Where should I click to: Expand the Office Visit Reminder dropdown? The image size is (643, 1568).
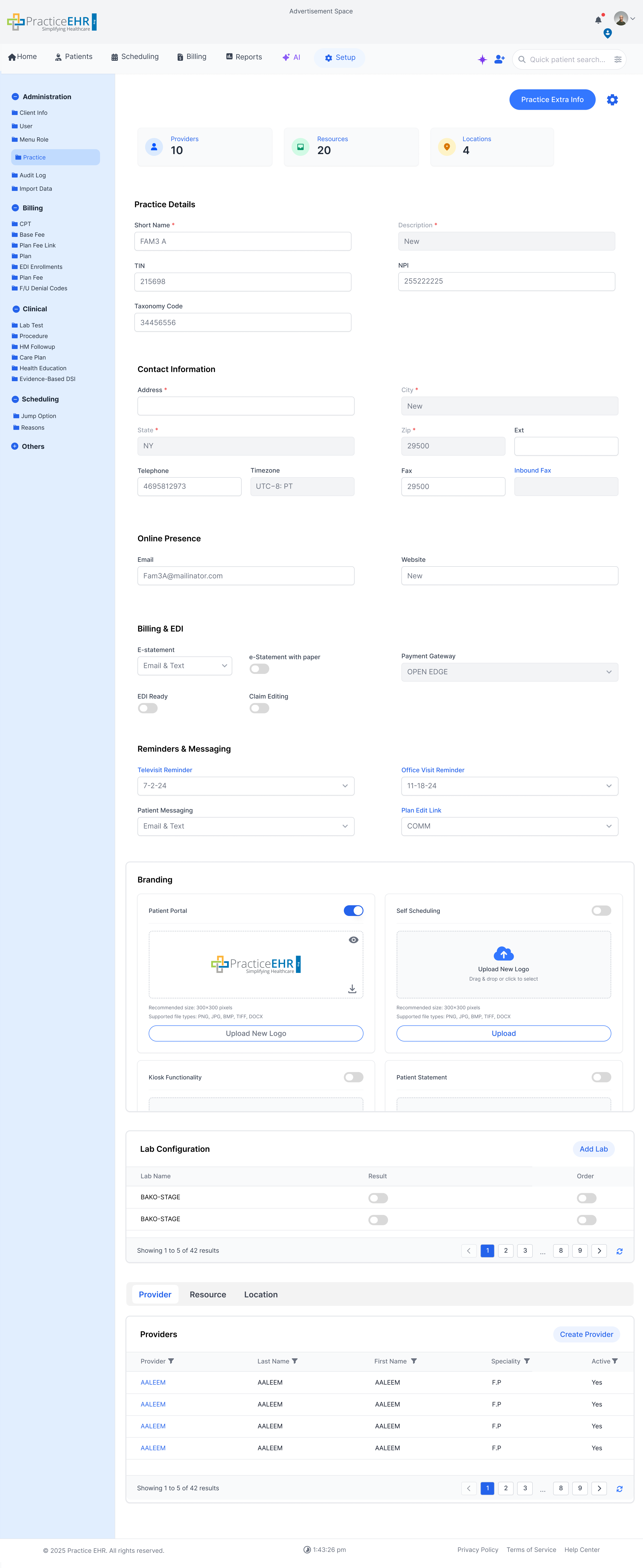(x=509, y=786)
